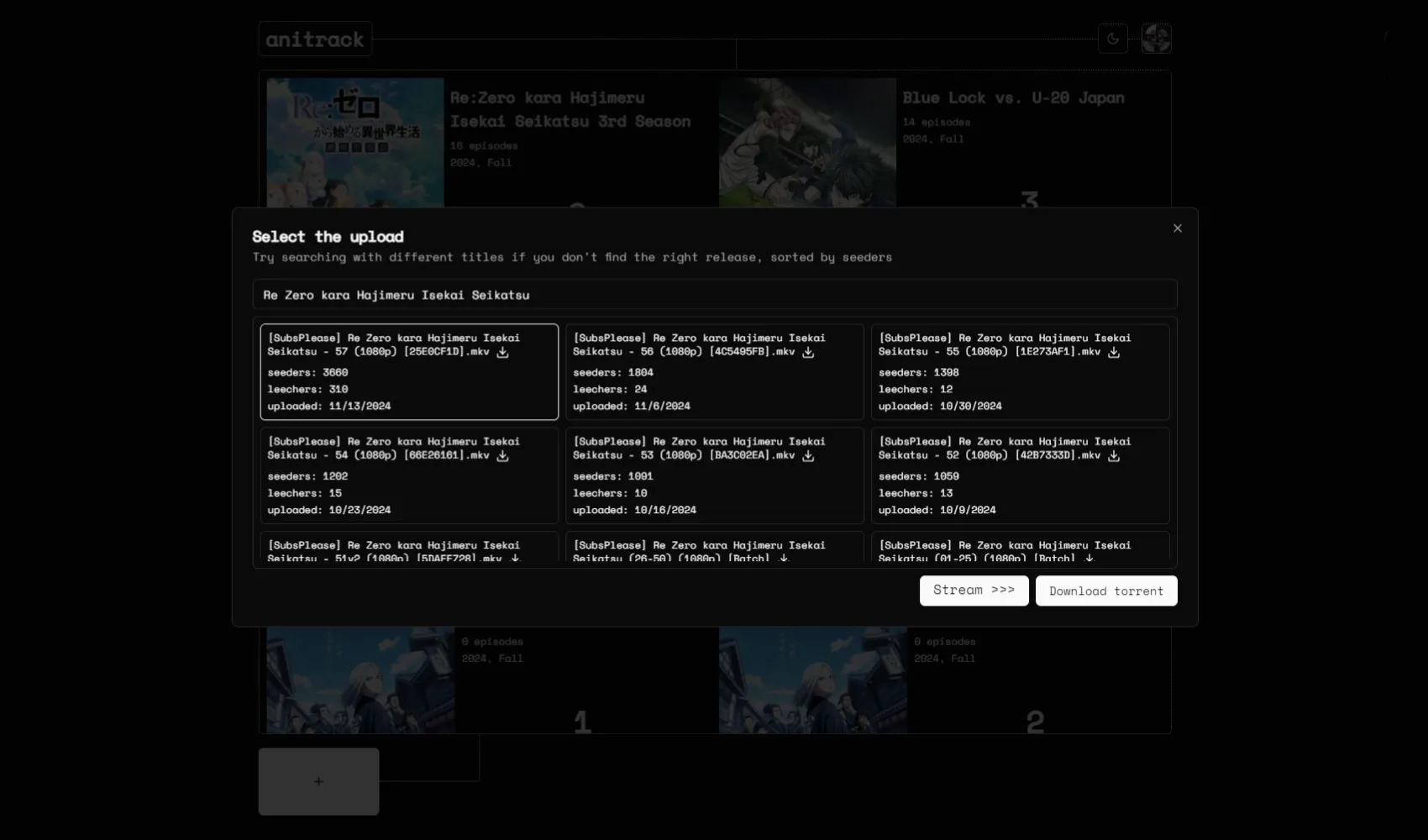Select SubsPlease episode 54 upload card
The height and width of the screenshot is (840, 1428).
(409, 475)
